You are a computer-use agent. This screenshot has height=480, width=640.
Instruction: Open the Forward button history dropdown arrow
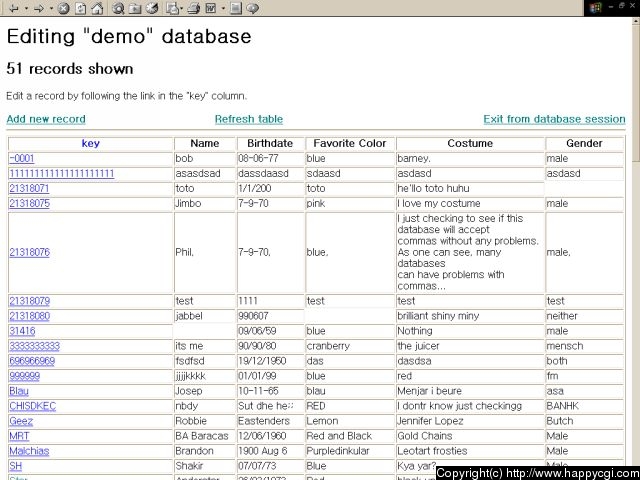[x=51, y=8]
